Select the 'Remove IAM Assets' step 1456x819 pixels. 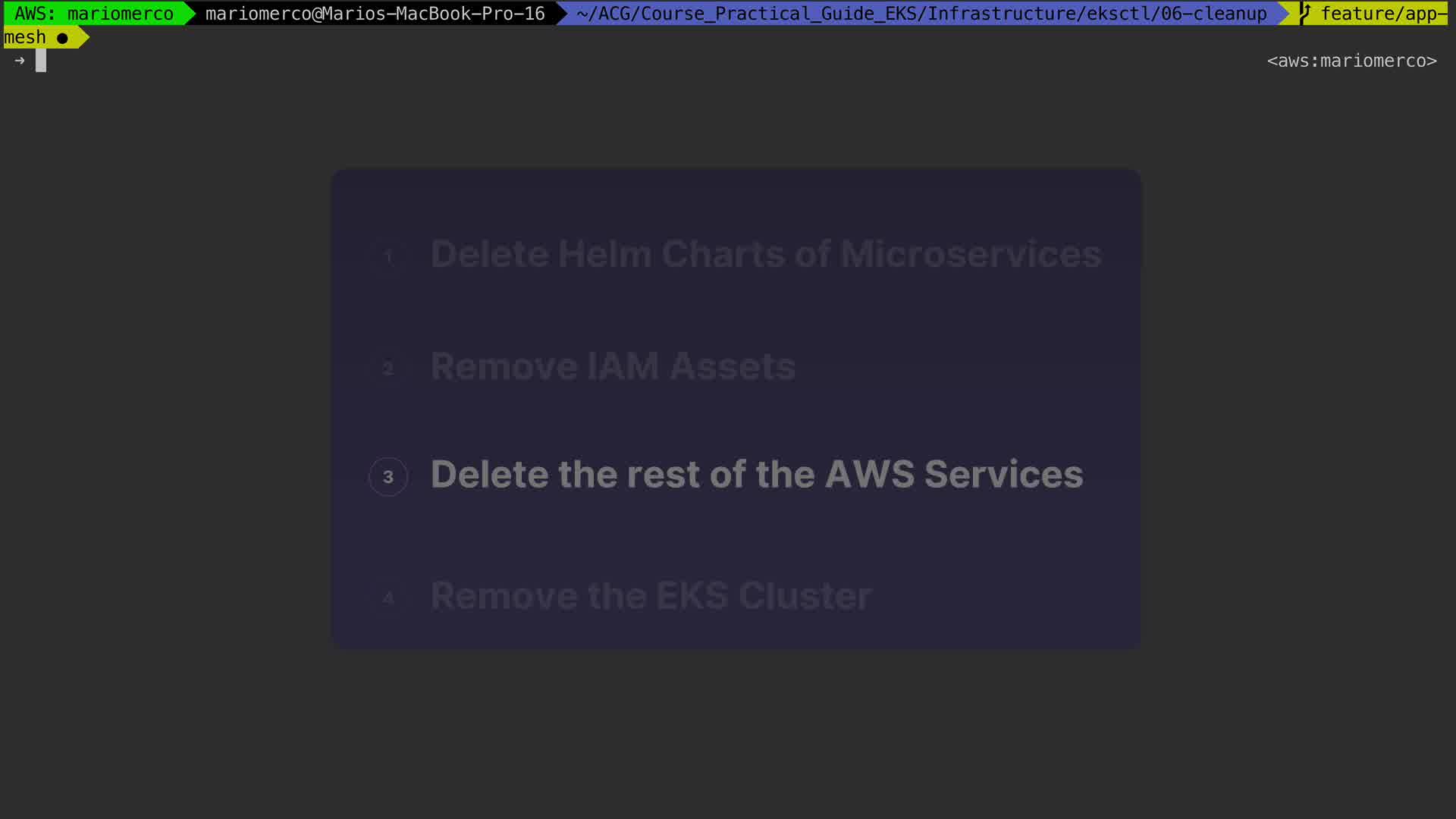click(613, 366)
